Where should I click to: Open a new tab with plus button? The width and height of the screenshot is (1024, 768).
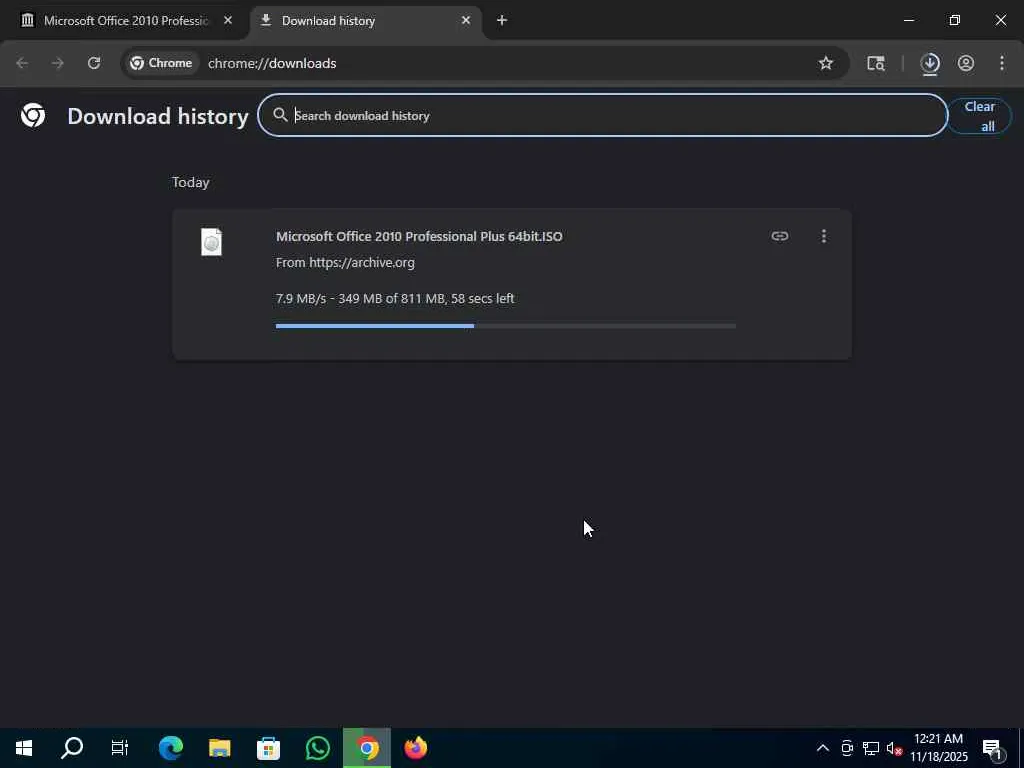tap(502, 20)
